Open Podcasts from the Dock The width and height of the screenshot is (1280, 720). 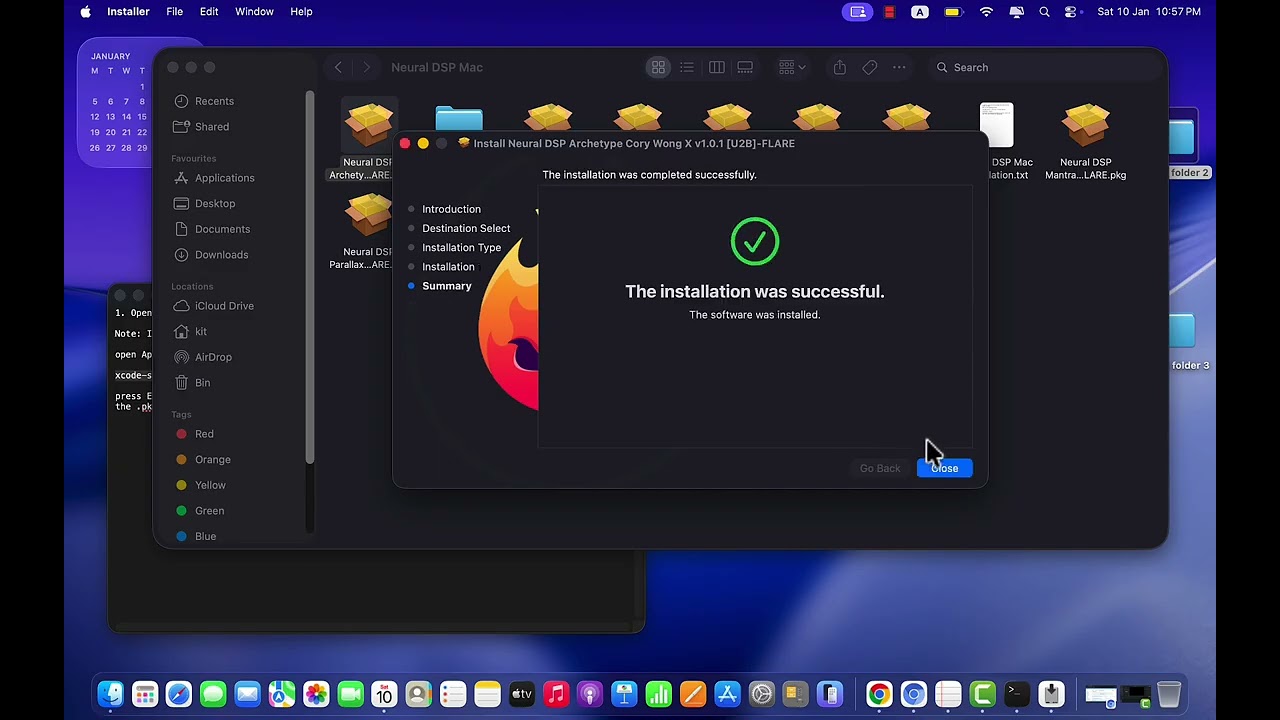(x=590, y=694)
